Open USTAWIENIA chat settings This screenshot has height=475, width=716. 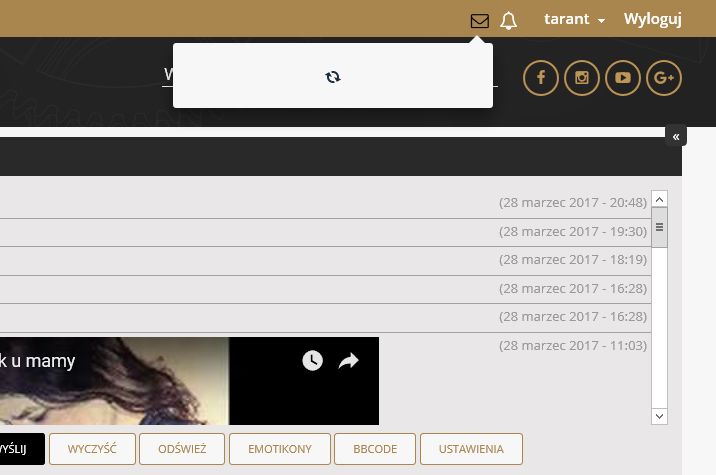(471, 449)
